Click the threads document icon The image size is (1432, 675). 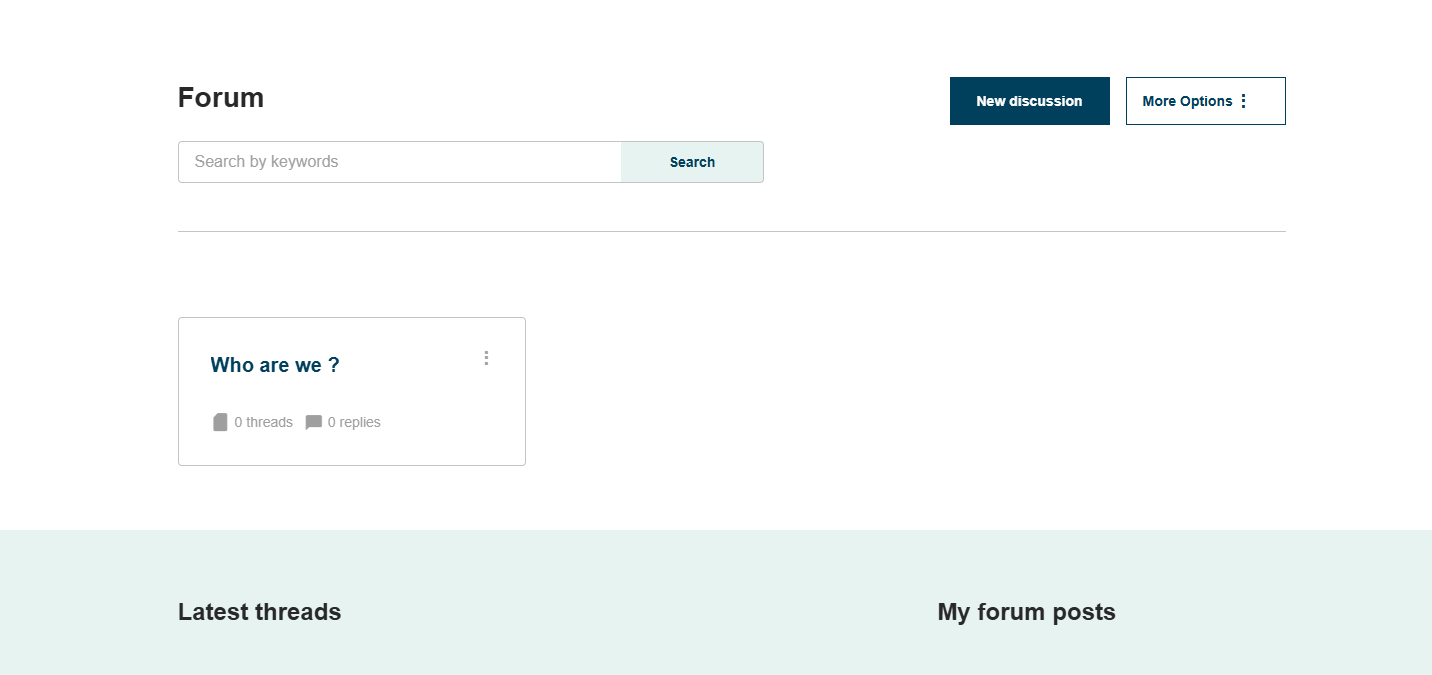point(220,422)
